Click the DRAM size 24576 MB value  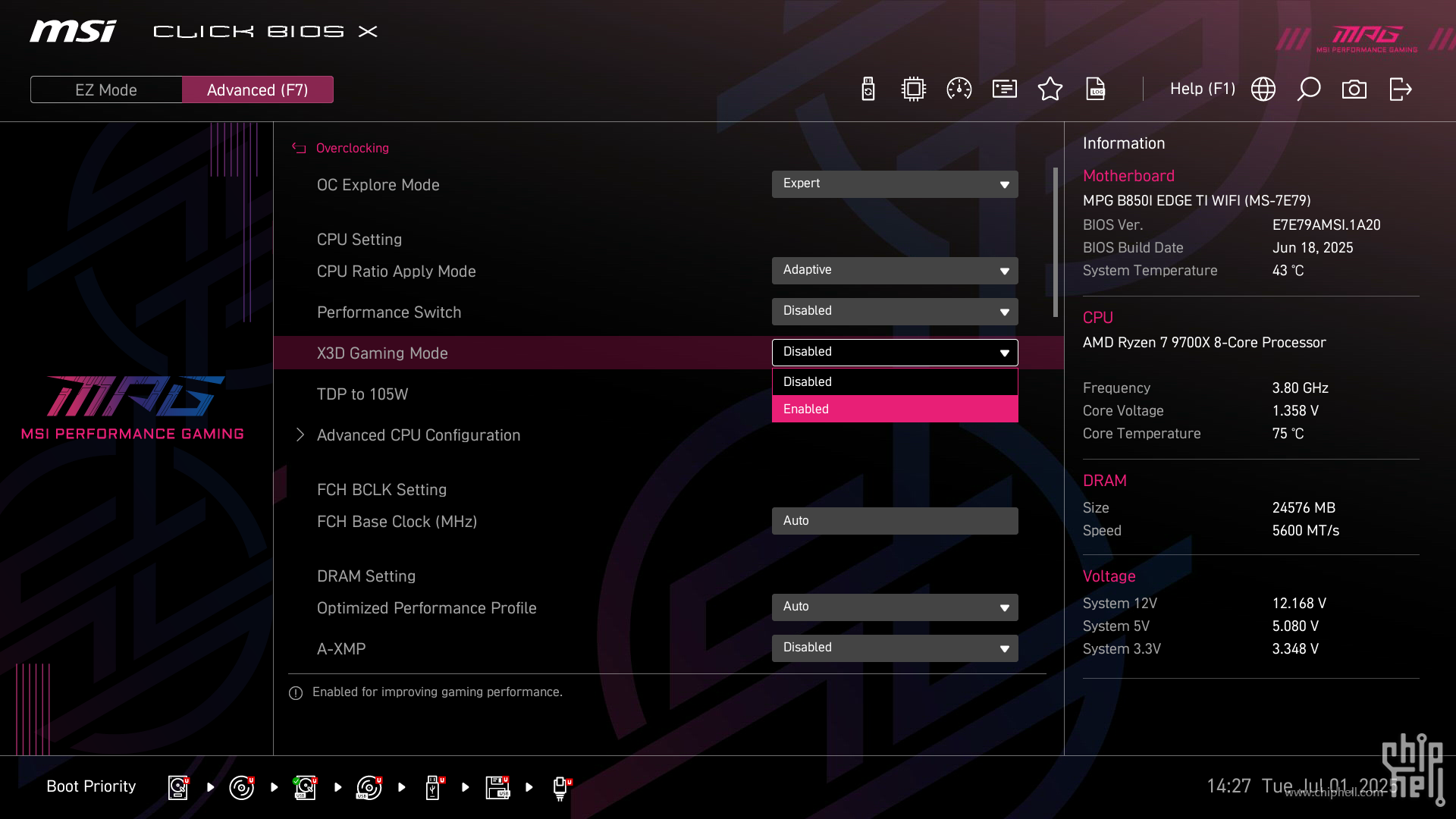click(x=1304, y=508)
